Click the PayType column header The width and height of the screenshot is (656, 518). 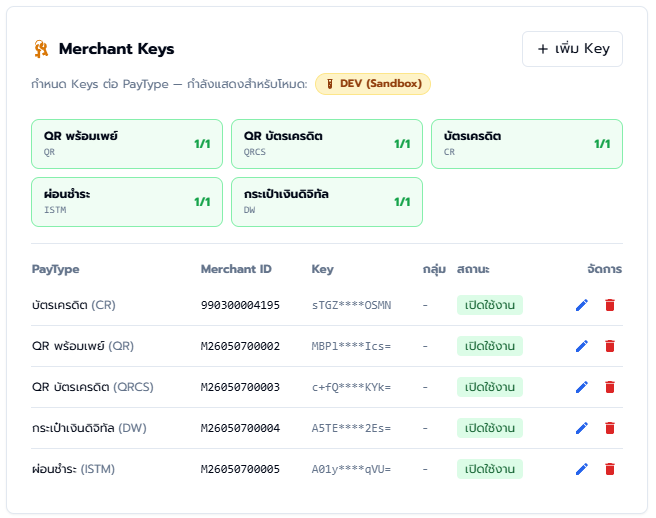point(56,269)
